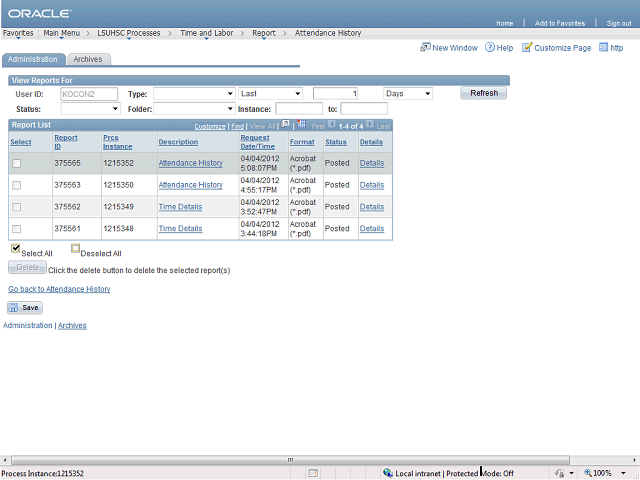Viewport: 640px width, 480px height.
Task: Click the Local intranet globe icon
Action: [x=388, y=473]
